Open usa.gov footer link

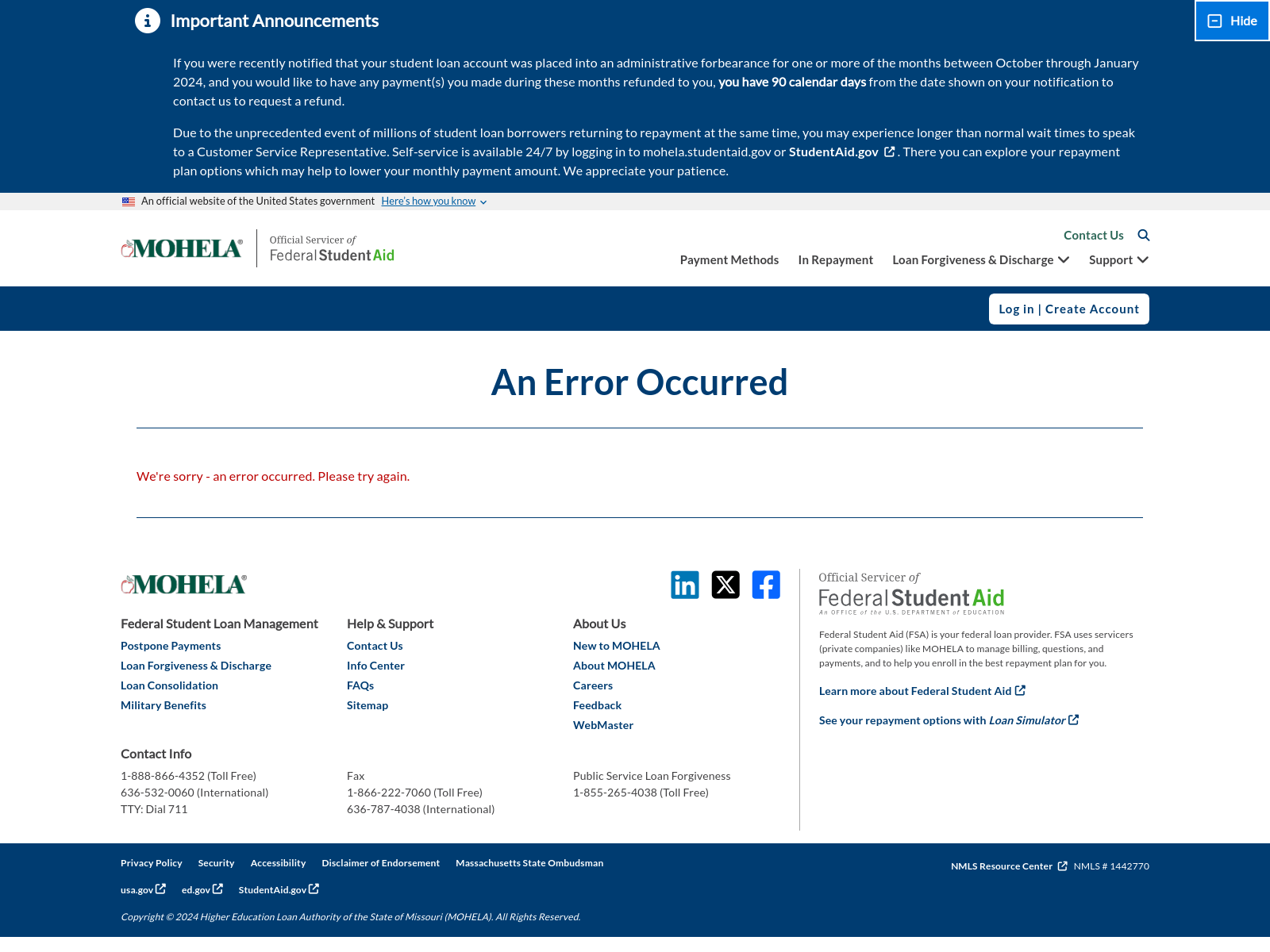click(143, 889)
